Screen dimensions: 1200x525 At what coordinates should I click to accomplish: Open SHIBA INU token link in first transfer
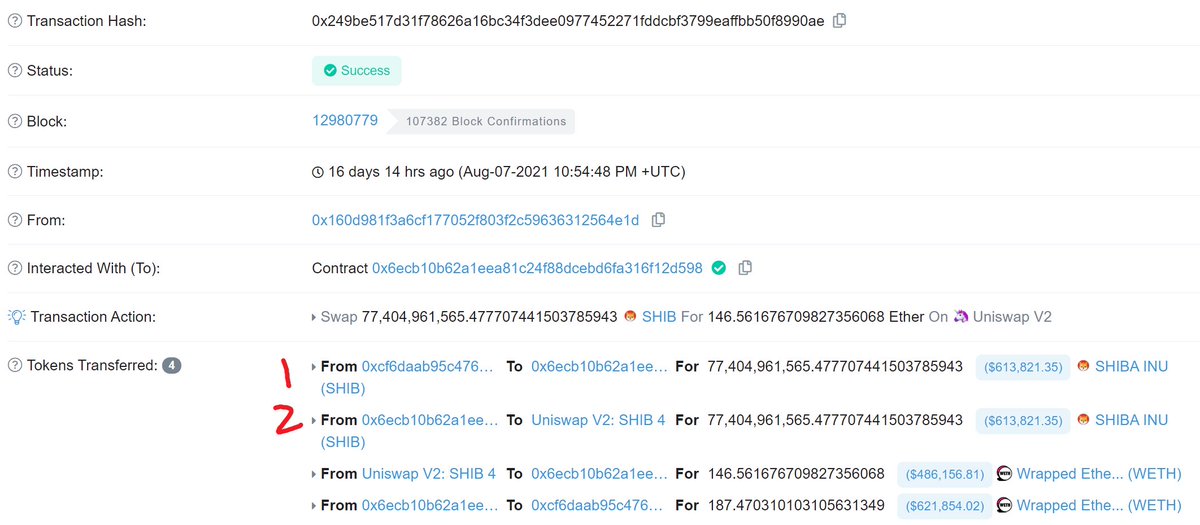tap(1131, 366)
